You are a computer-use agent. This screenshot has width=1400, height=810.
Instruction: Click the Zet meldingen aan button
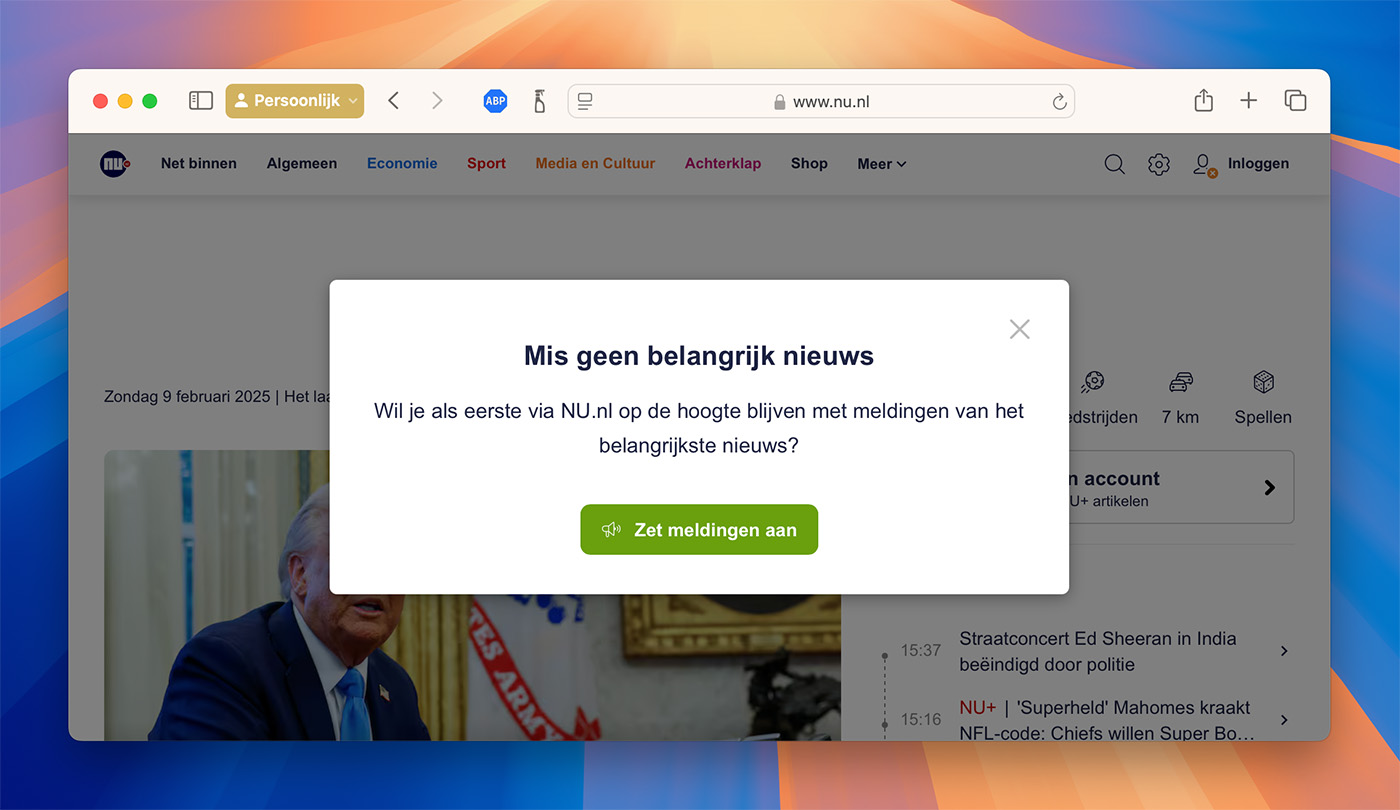click(699, 530)
